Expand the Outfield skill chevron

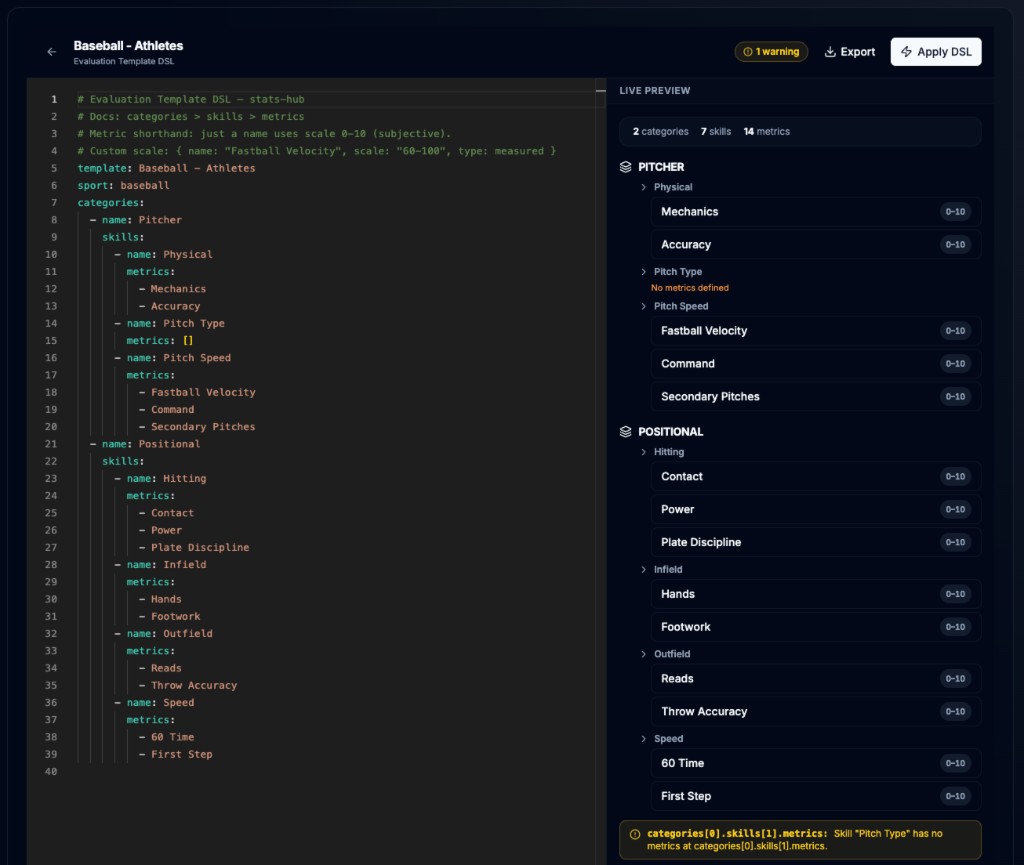click(x=643, y=654)
